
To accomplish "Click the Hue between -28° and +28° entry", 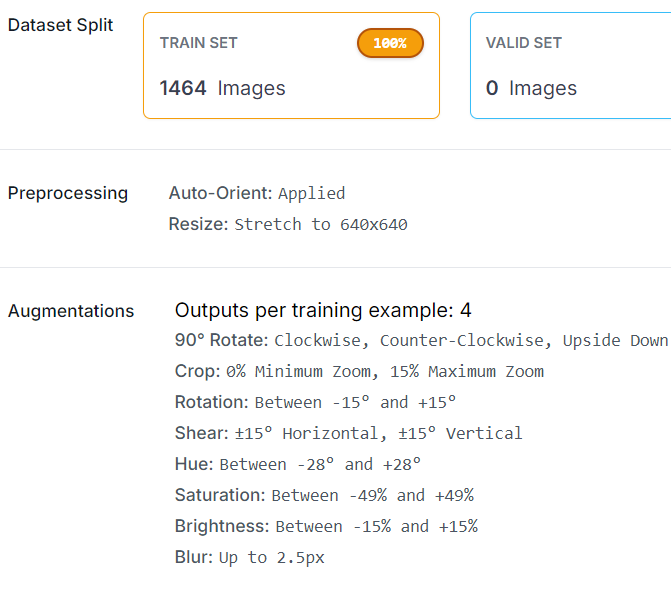I will [x=298, y=464].
